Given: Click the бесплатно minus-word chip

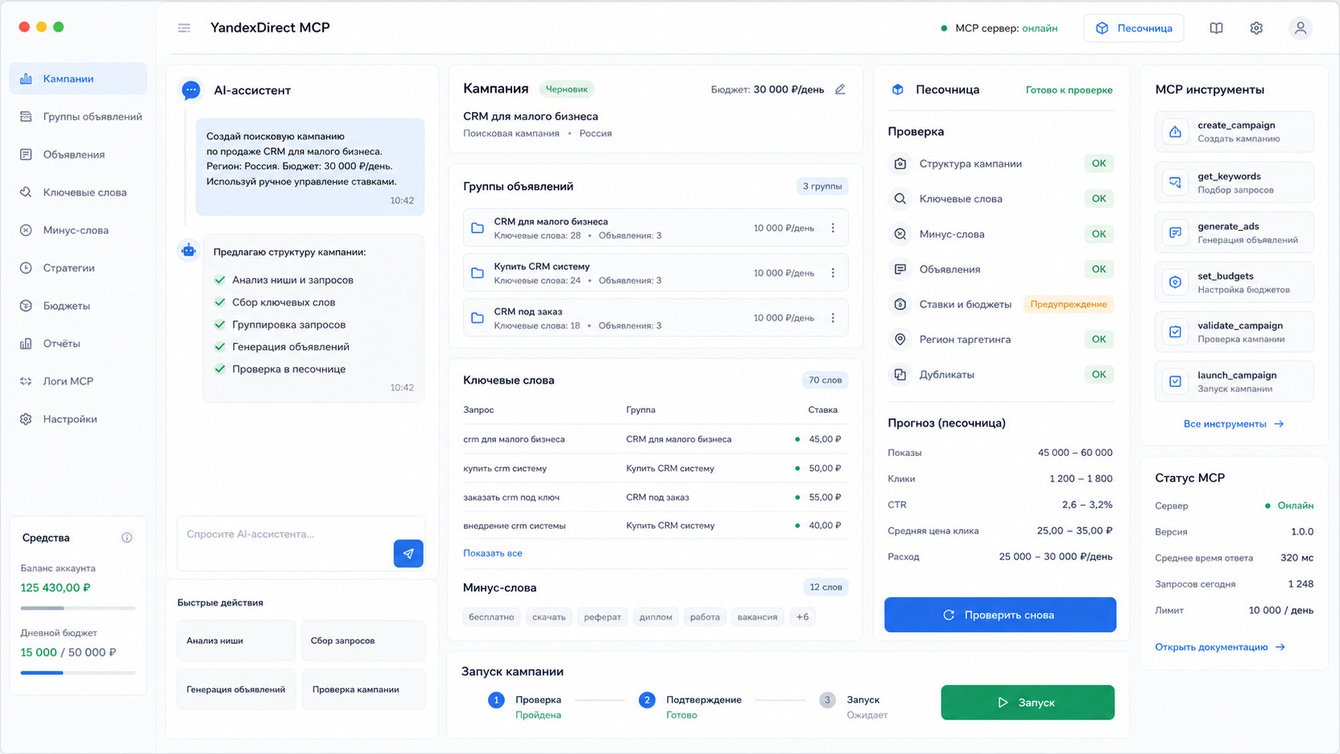Looking at the screenshot, I should (x=492, y=617).
